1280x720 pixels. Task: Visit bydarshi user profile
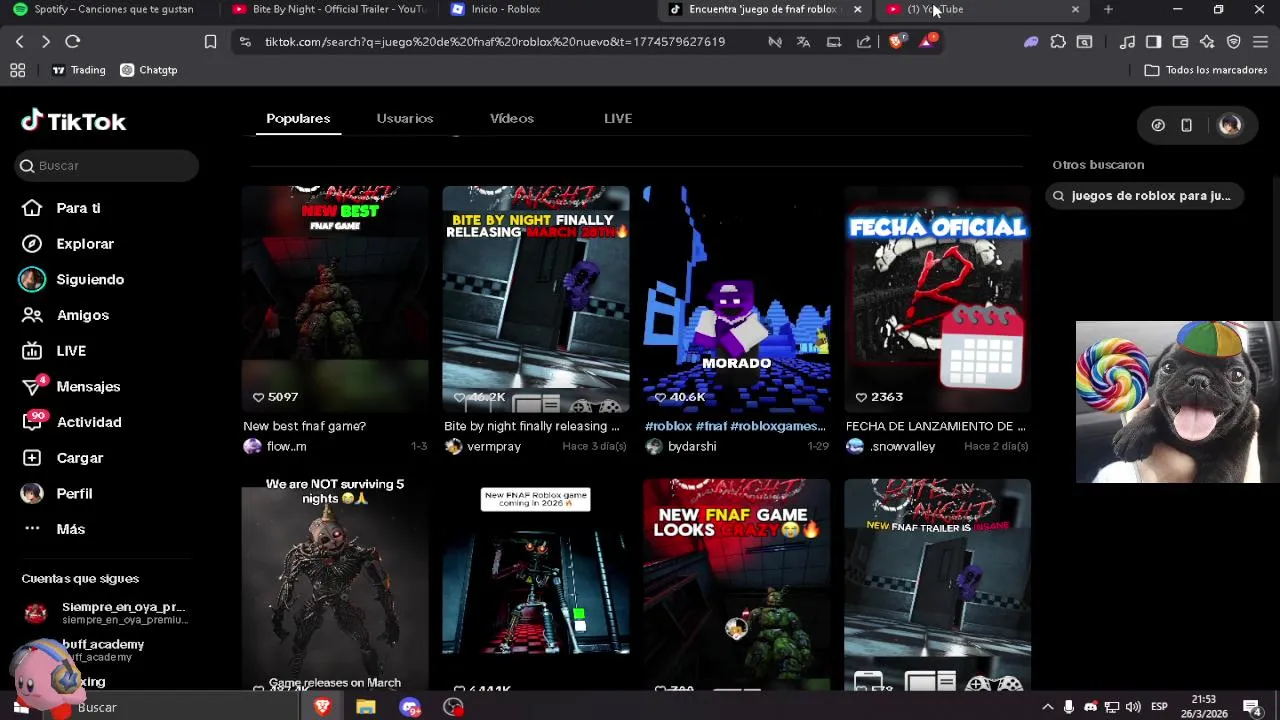(681, 446)
